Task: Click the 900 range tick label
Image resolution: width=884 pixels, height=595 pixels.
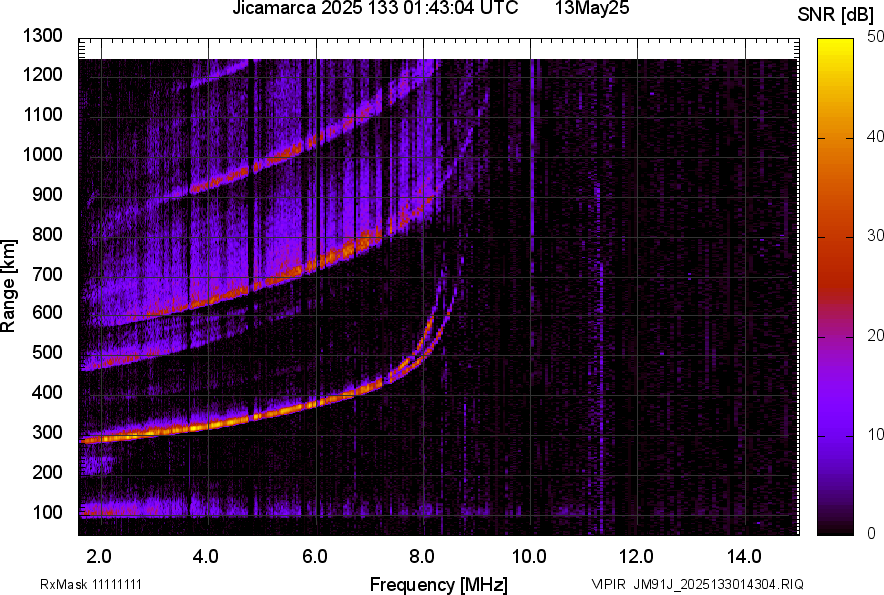Action: (x=47, y=194)
